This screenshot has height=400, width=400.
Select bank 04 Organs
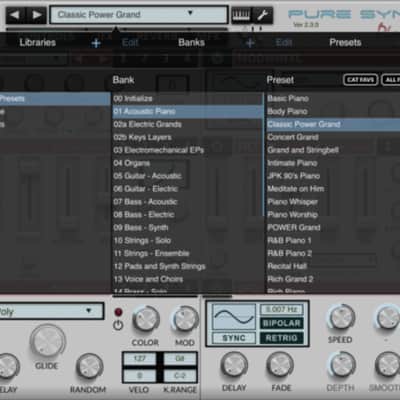pyautogui.click(x=188, y=163)
